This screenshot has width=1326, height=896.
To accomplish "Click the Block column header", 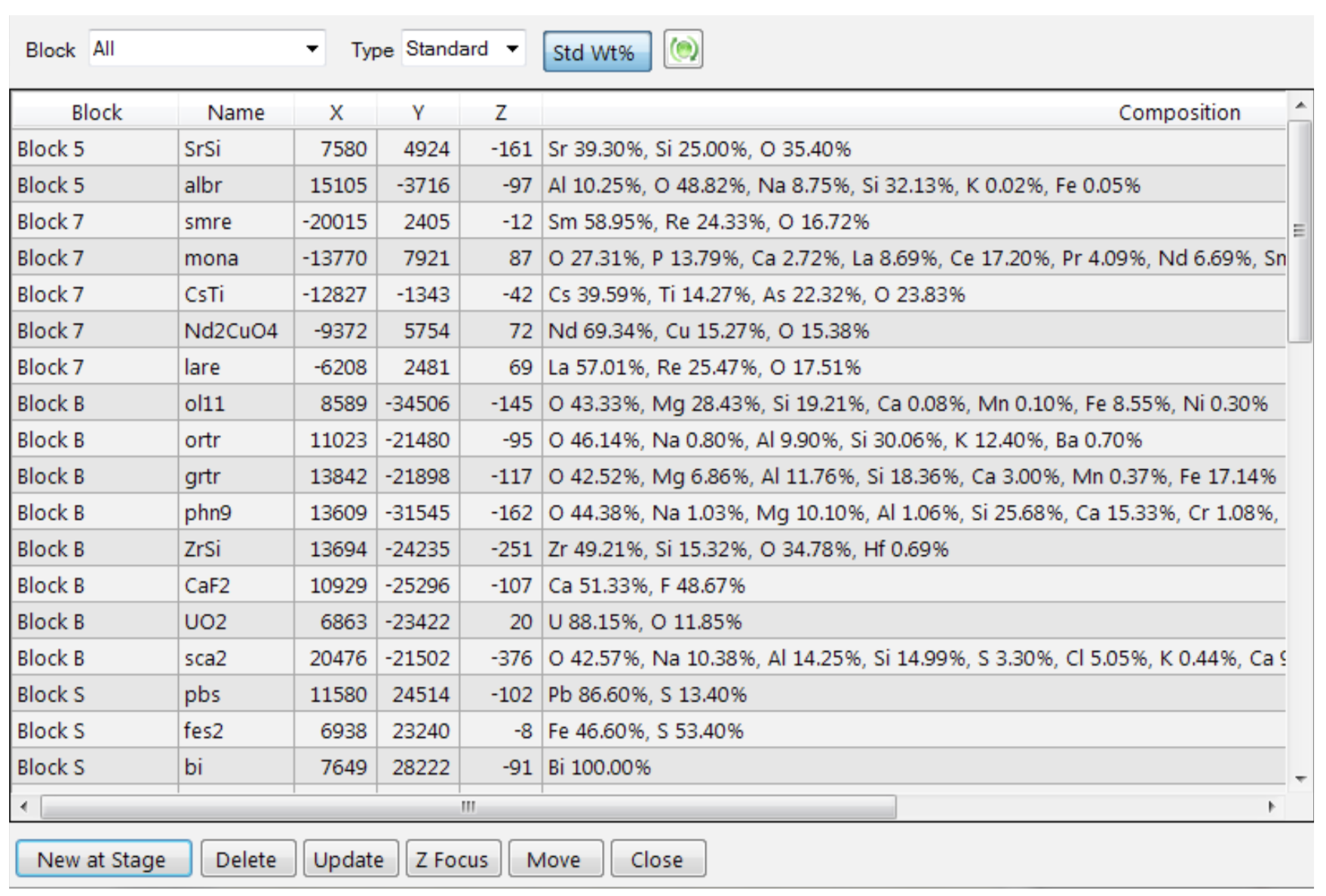I will [x=96, y=112].
